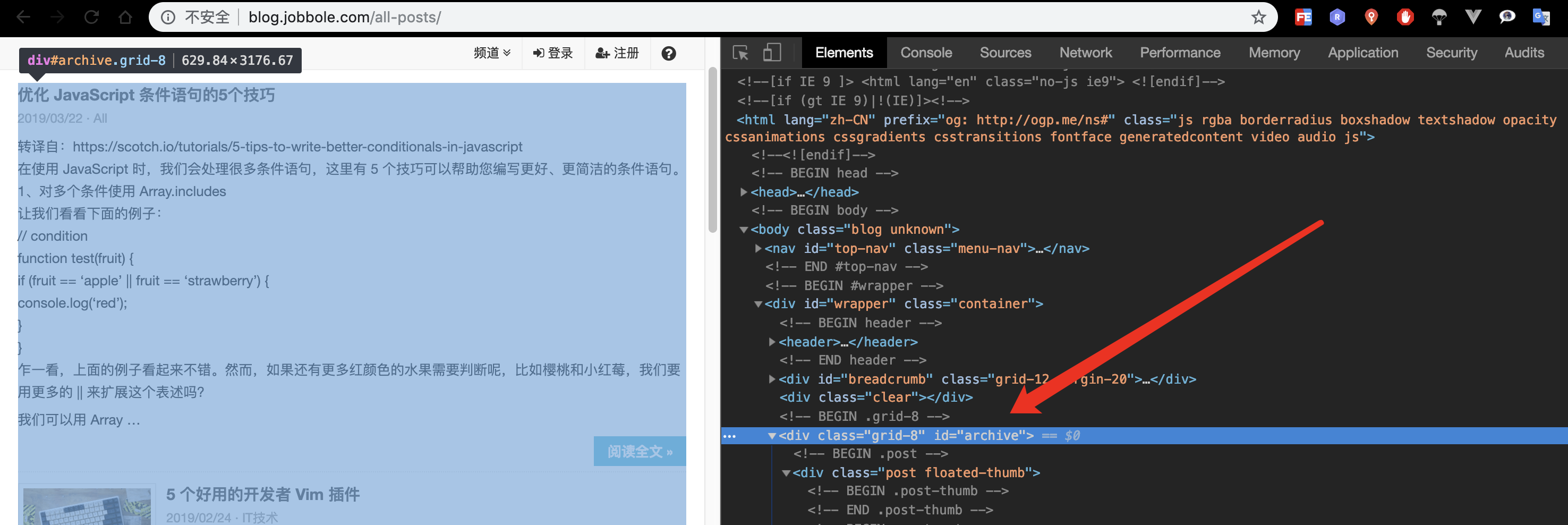
Task: Click the browser forward arrow
Action: (57, 17)
